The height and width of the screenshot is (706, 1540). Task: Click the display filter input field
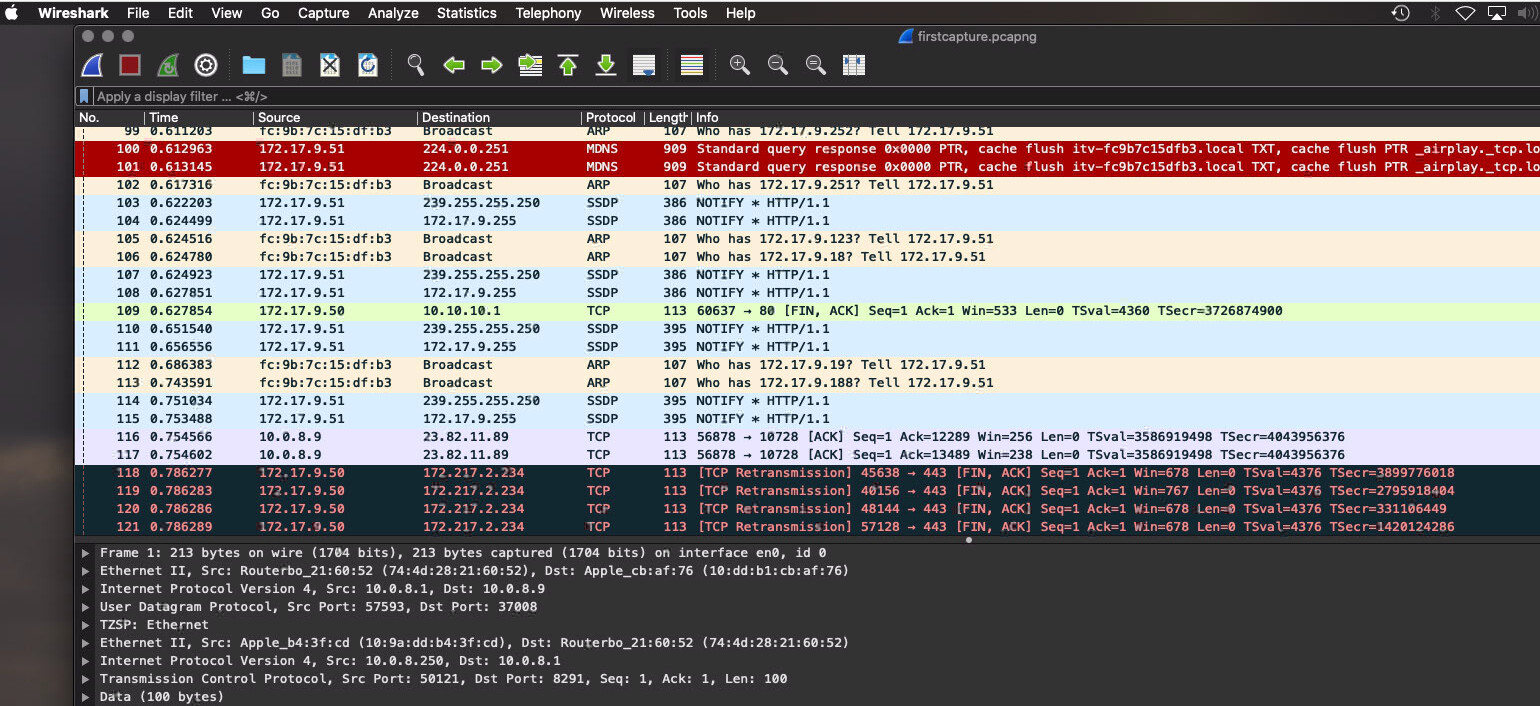tap(815, 96)
